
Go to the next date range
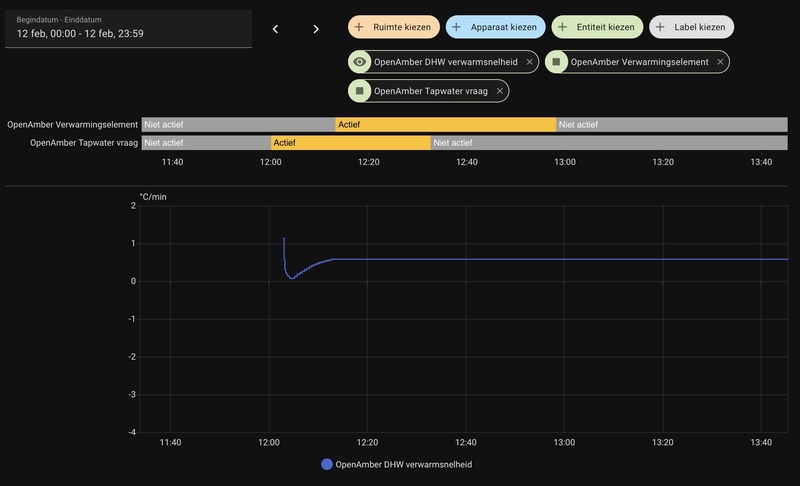(x=316, y=29)
